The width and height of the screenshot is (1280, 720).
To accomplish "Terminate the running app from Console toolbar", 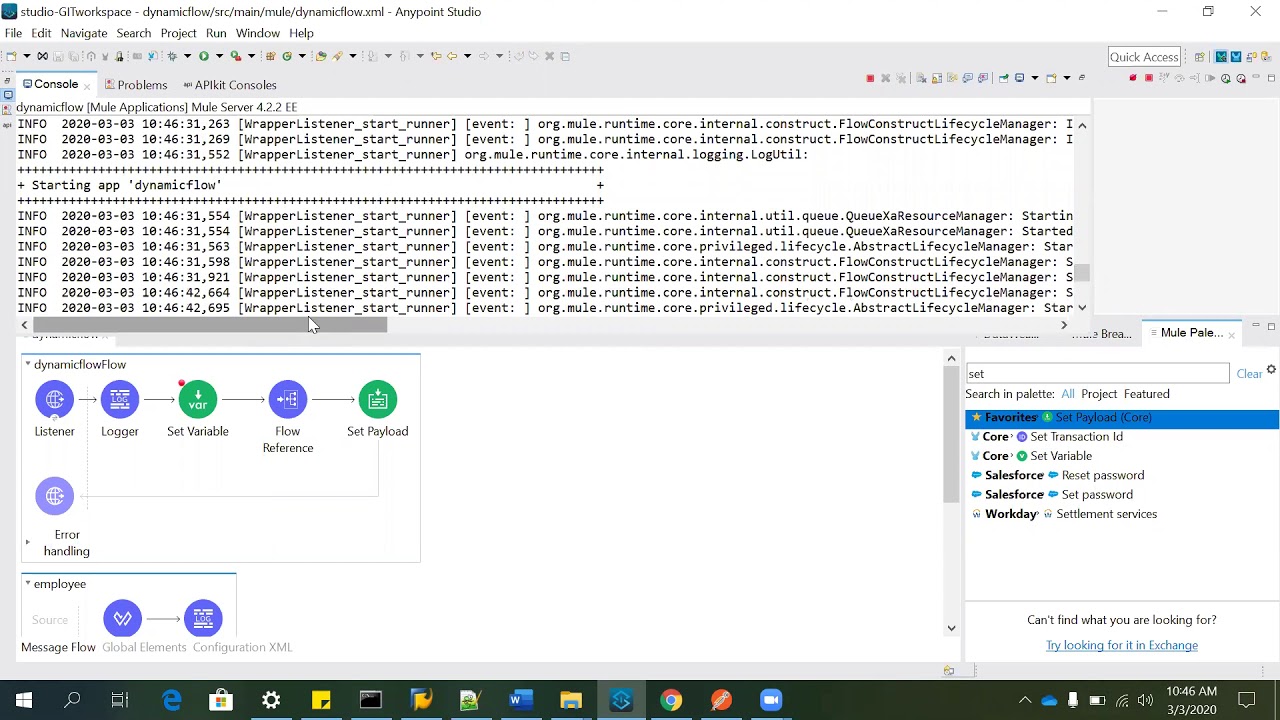I will pyautogui.click(x=870, y=78).
